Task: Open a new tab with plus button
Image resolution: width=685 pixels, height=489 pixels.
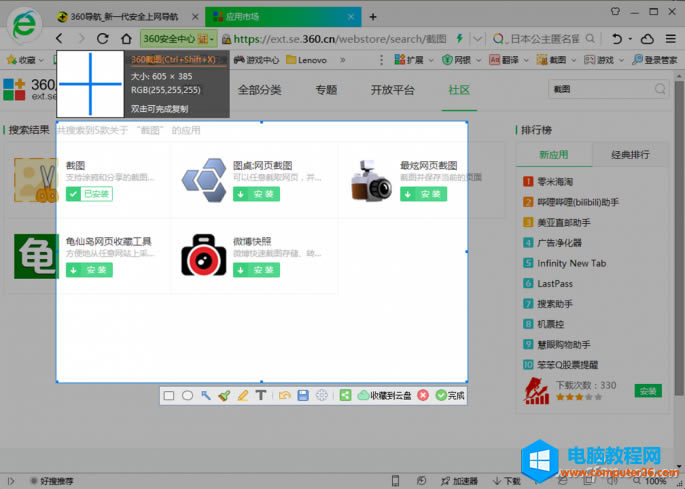Action: (x=373, y=16)
